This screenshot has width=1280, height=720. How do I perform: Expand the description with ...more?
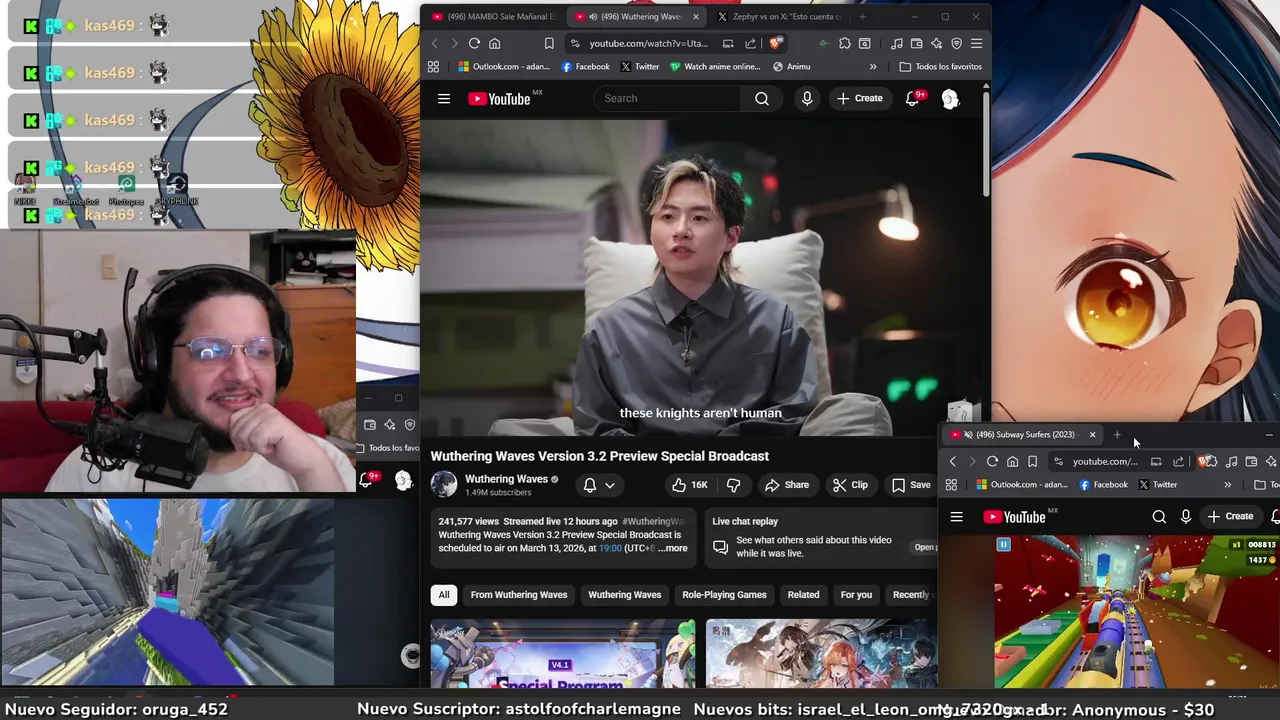click(x=673, y=548)
